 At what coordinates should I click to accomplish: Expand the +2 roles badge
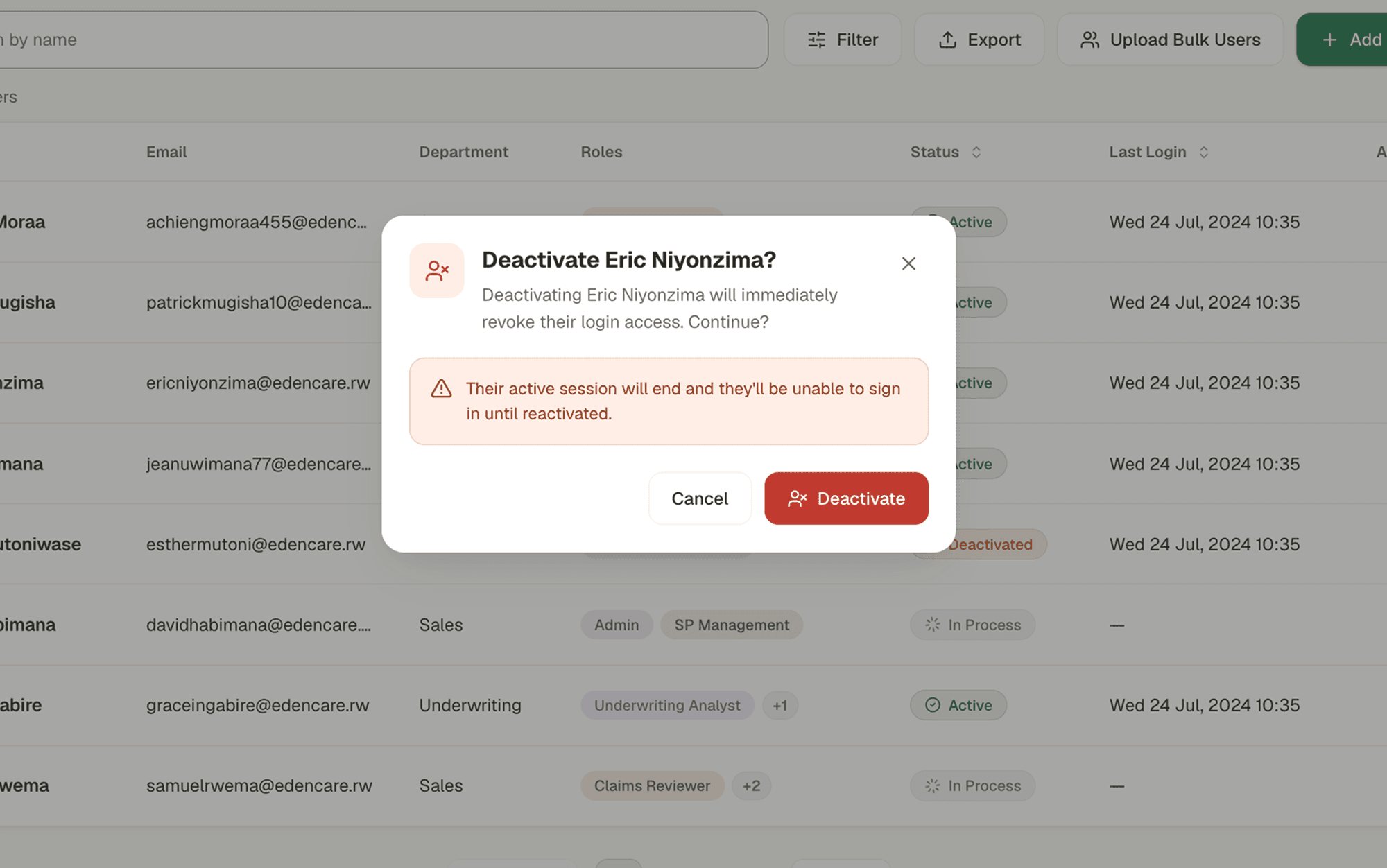(752, 785)
